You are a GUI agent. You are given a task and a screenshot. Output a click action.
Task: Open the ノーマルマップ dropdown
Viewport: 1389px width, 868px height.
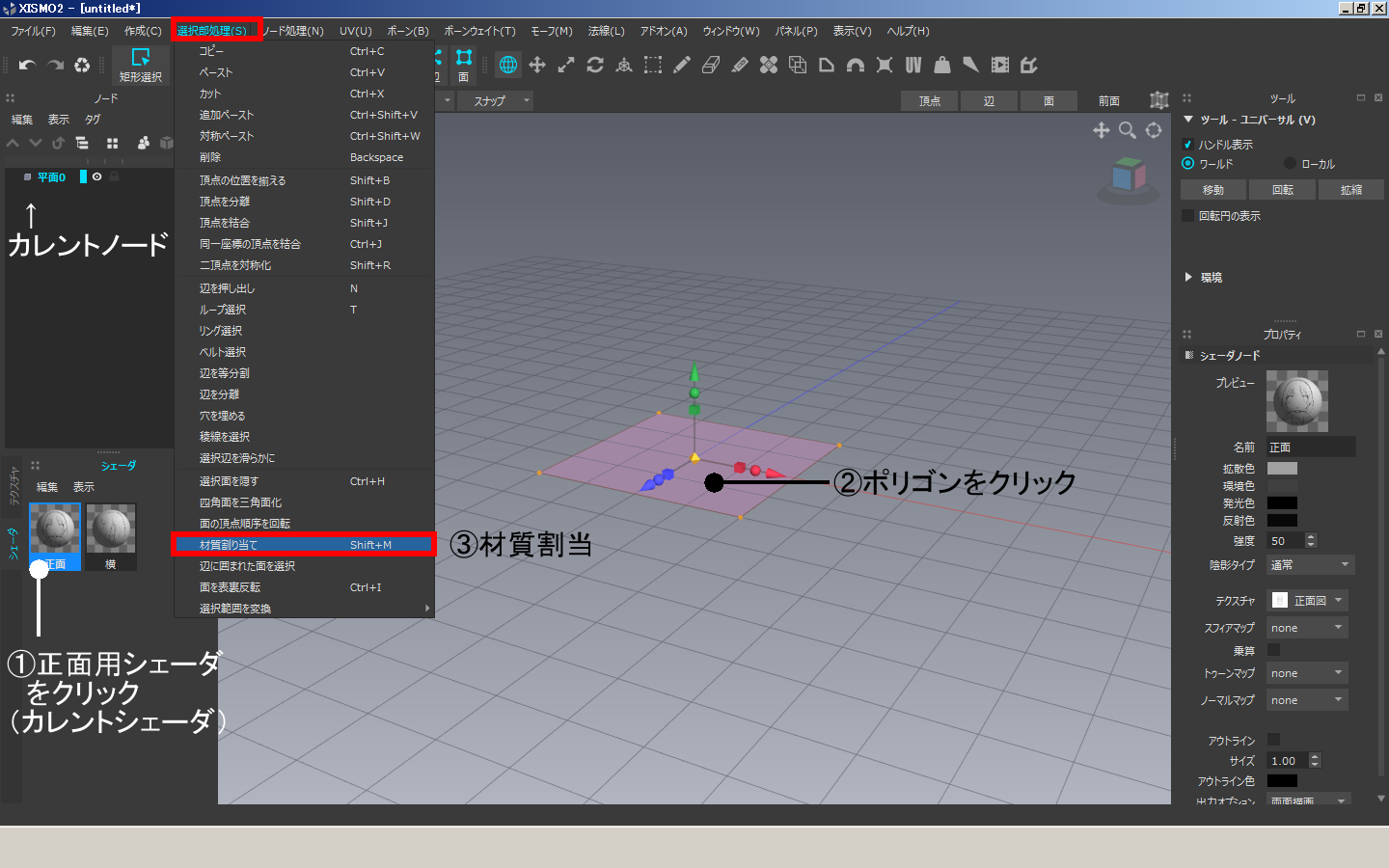pos(1307,700)
